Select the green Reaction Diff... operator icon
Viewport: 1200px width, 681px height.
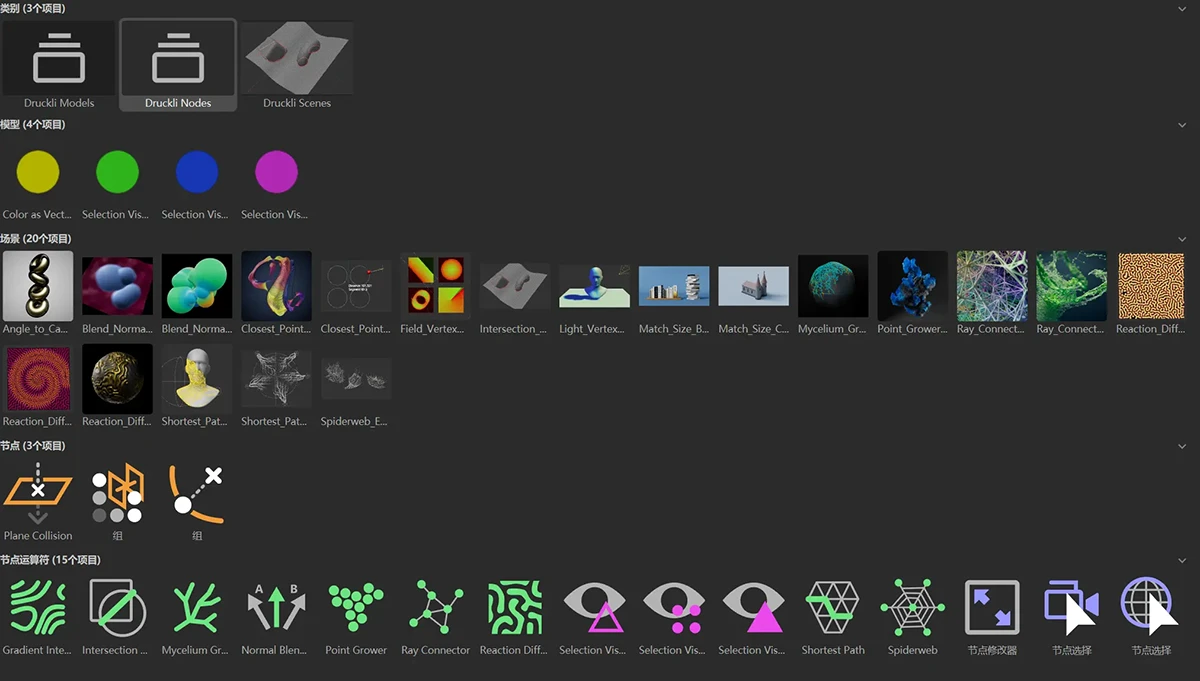pyautogui.click(x=515, y=607)
